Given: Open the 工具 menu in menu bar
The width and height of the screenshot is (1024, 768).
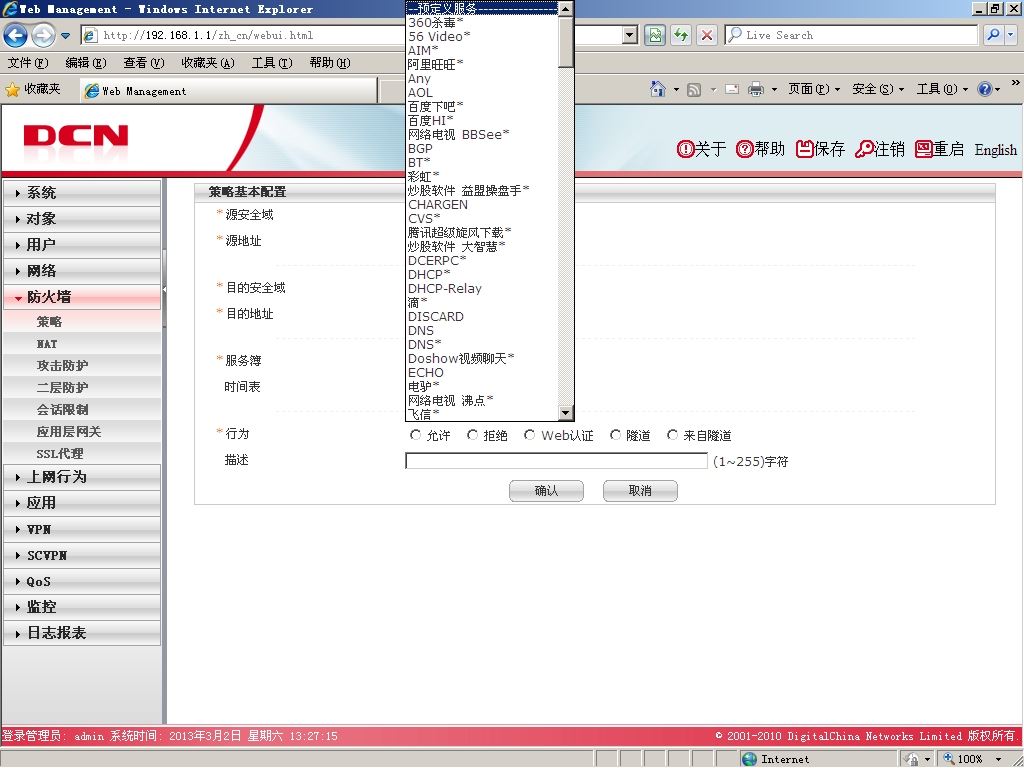Looking at the screenshot, I should (272, 63).
